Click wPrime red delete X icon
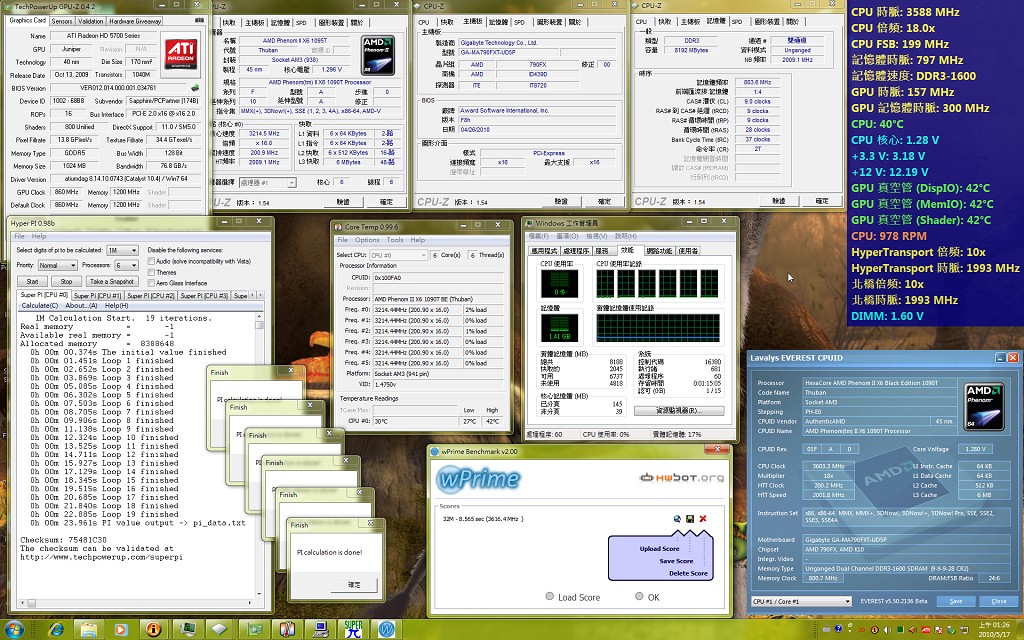 pyautogui.click(x=703, y=519)
